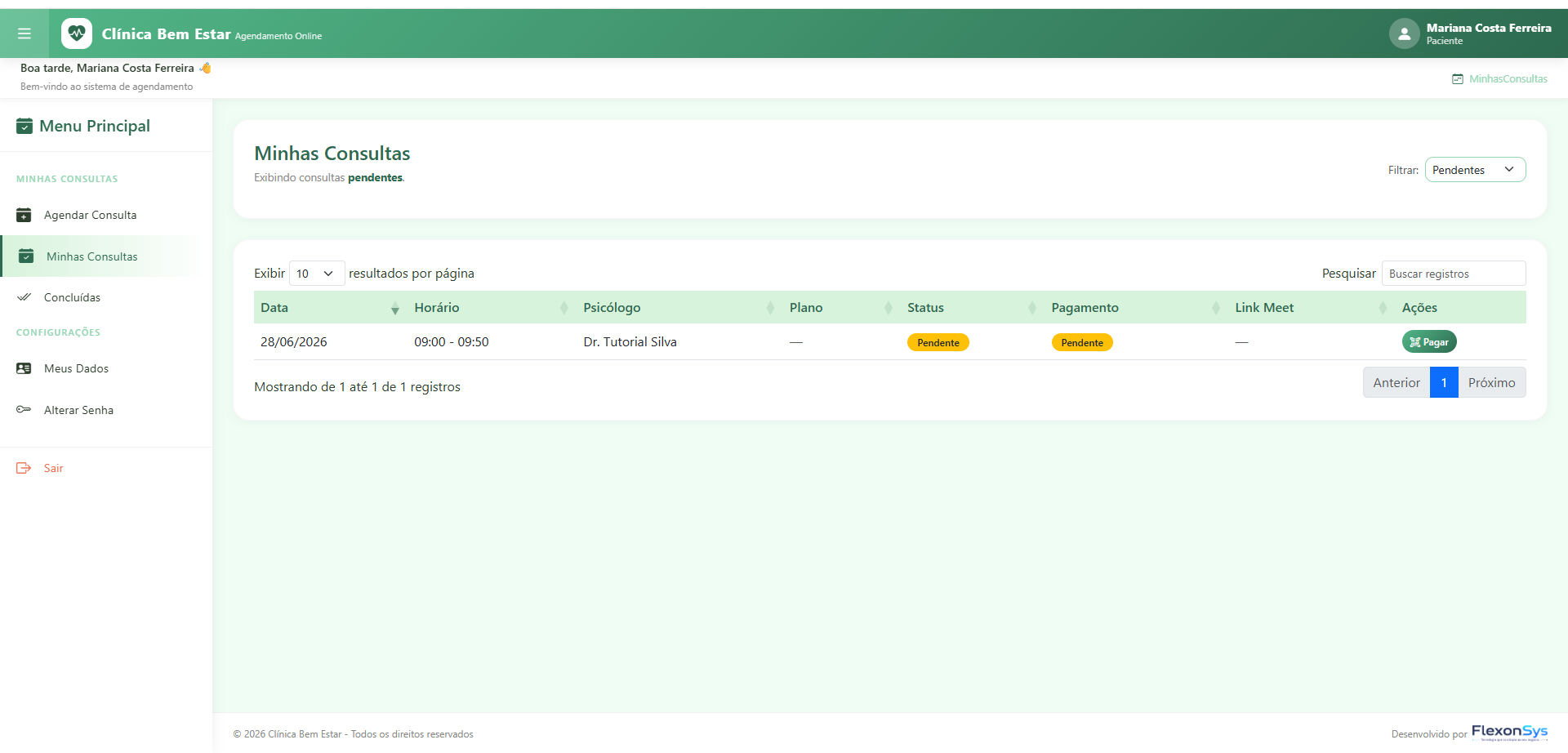The height and width of the screenshot is (753, 1568).
Task: Click the Meus Dados card icon
Action: [24, 368]
